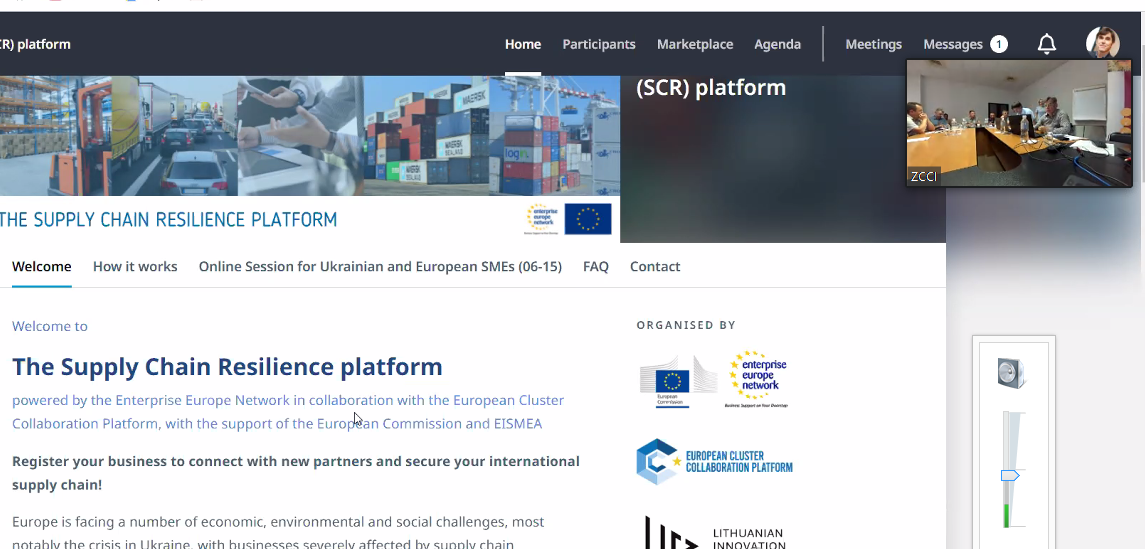The image size is (1145, 549).
Task: Select the Welcome tab
Action: coord(42,266)
